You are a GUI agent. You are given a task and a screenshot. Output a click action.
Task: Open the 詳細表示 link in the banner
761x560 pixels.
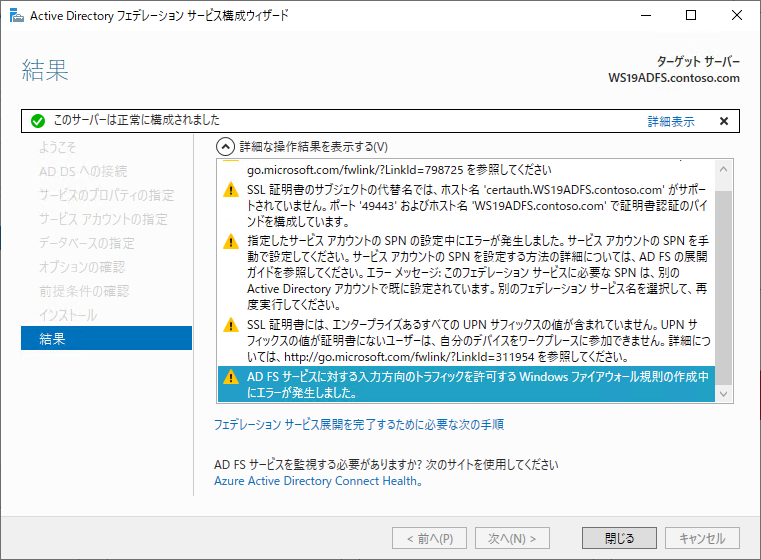coord(671,121)
